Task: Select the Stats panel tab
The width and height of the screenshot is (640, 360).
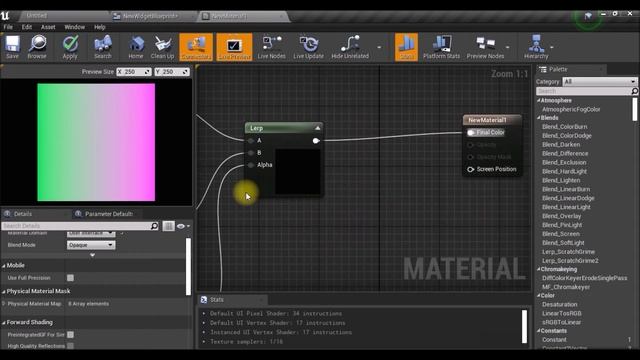Action: (217, 300)
